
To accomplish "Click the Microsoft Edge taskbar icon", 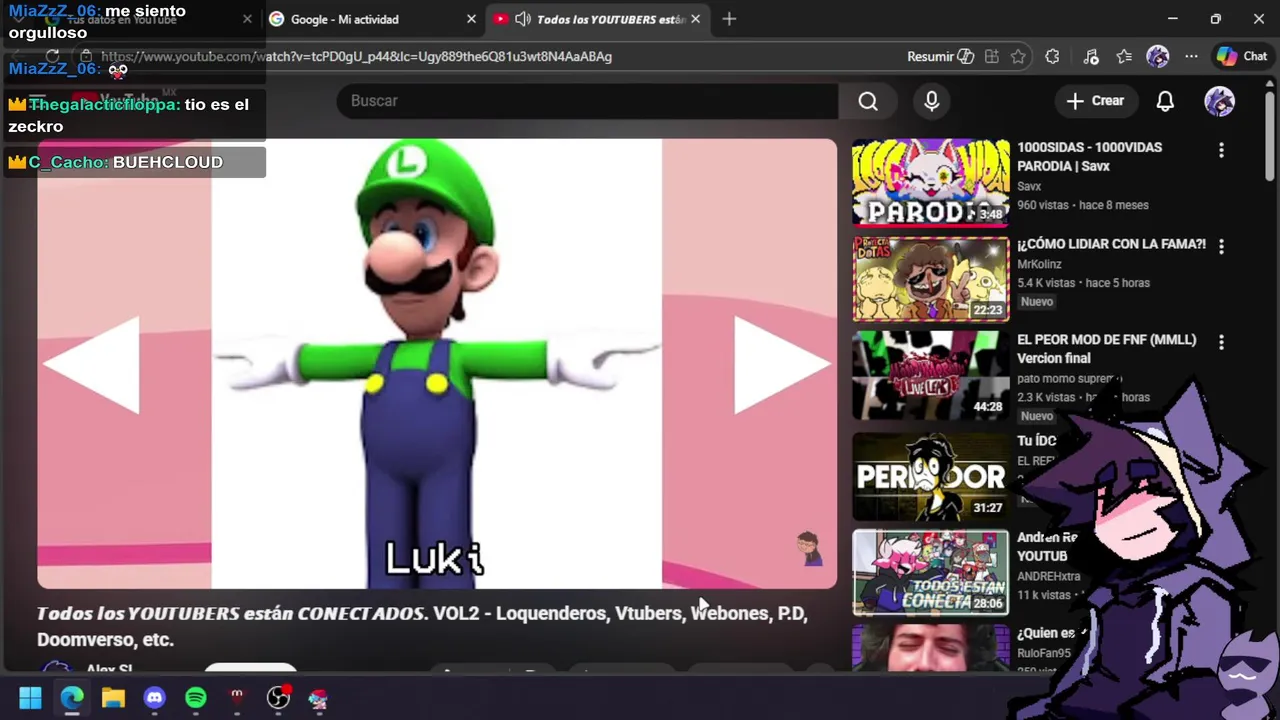I will click(72, 698).
